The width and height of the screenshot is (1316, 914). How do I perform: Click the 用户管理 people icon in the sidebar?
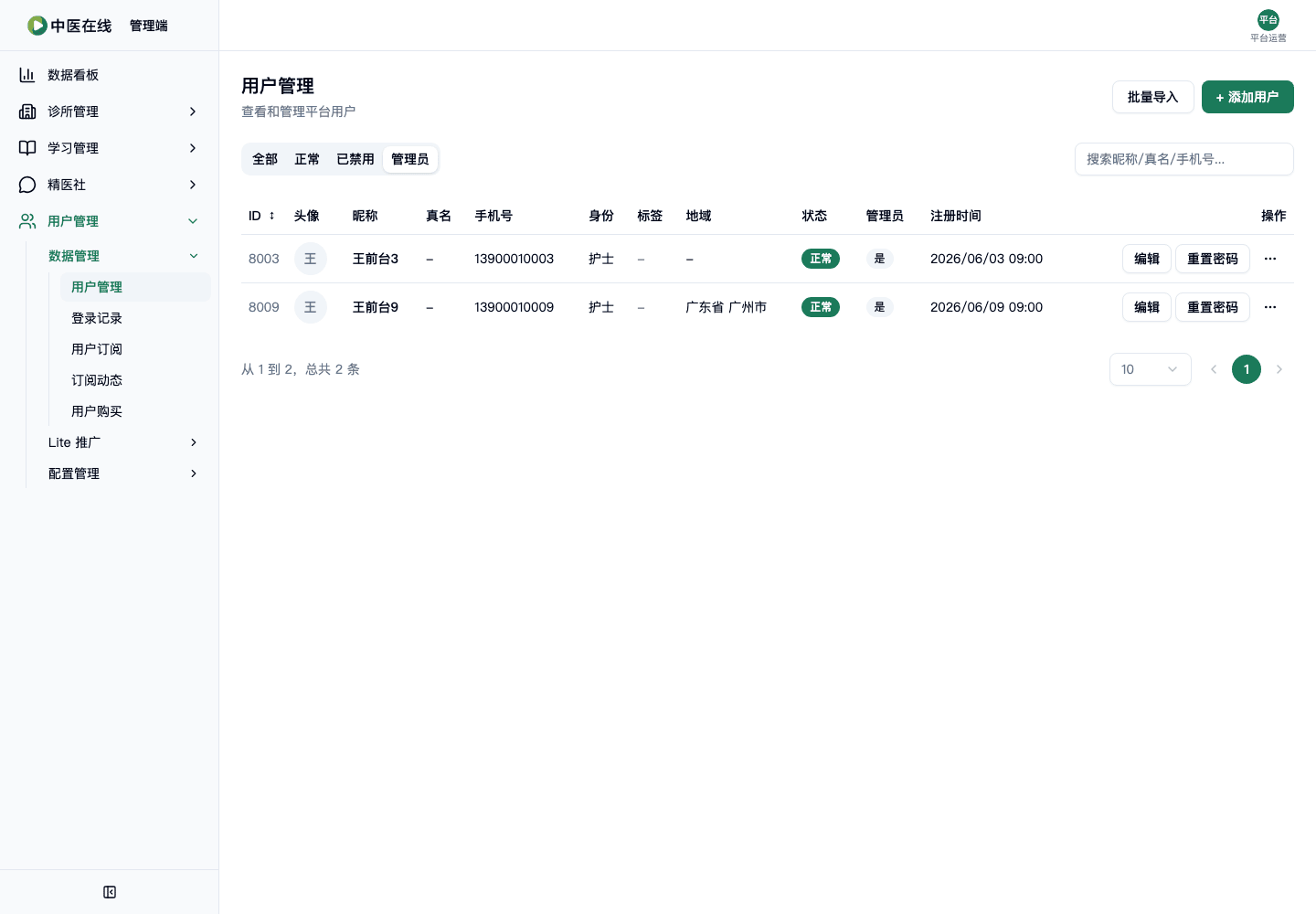pos(27,221)
